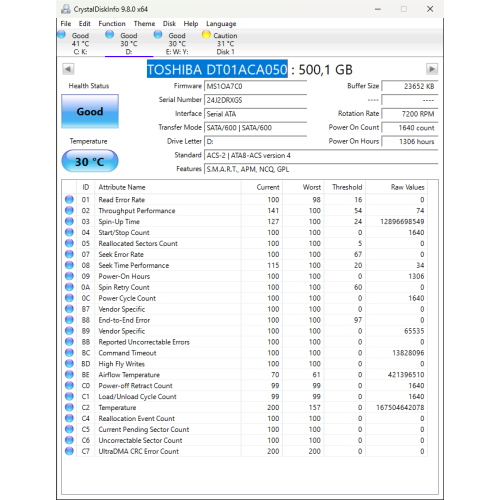Click the yellow Caution status orb
500x500 pixels.
click(206, 34)
